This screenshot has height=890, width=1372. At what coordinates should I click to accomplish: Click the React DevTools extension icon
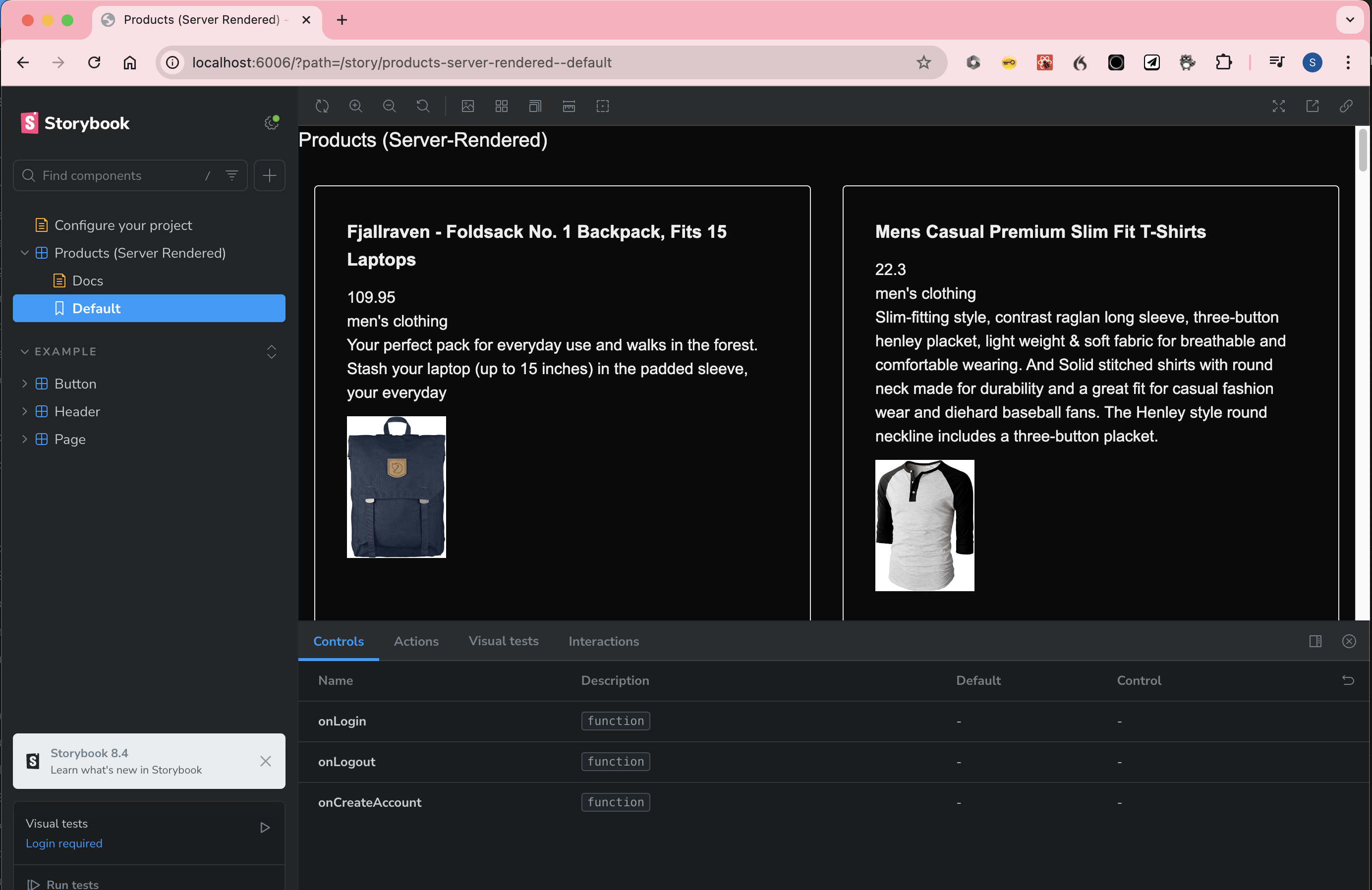point(1044,62)
